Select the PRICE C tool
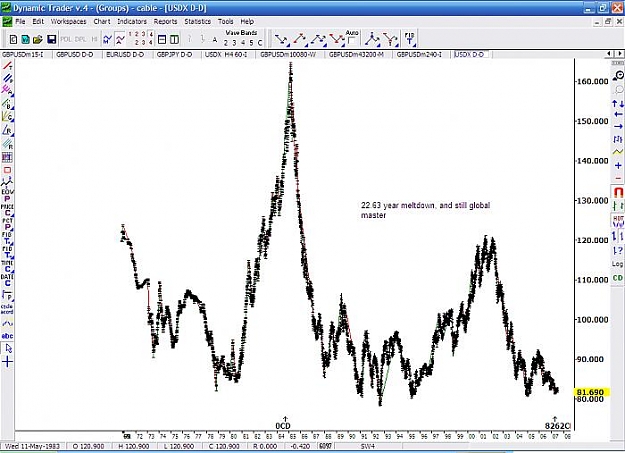Image resolution: width=625 pixels, height=453 pixels. tap(7, 210)
